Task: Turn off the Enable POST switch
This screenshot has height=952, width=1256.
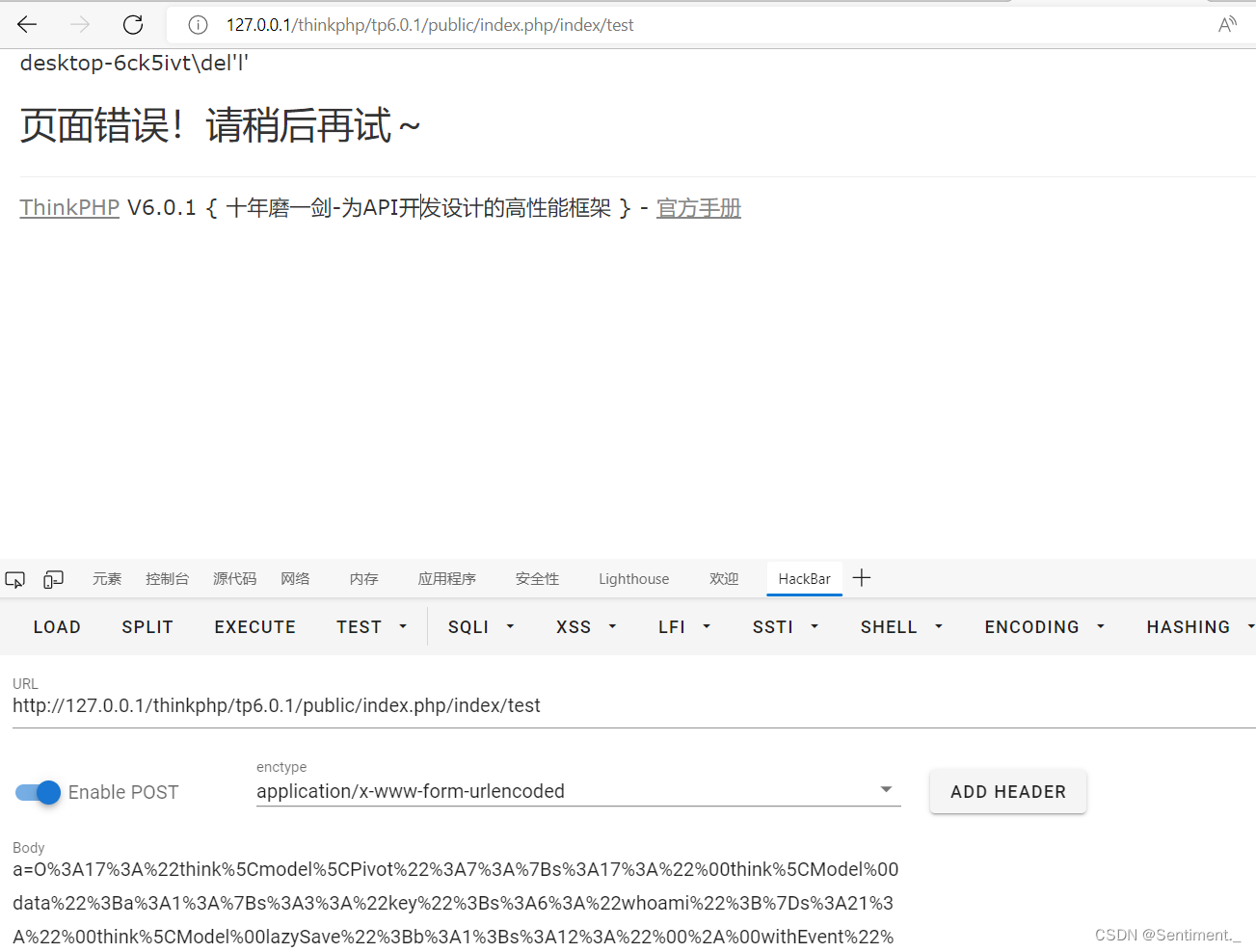Action: pos(39,792)
